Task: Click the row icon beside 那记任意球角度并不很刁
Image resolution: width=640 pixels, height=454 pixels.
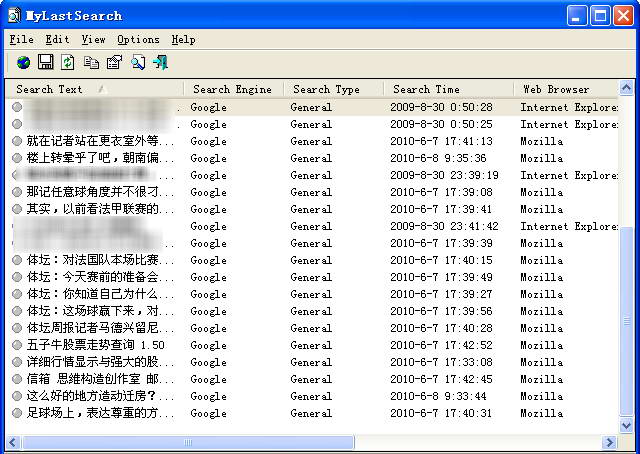Action: (x=17, y=192)
